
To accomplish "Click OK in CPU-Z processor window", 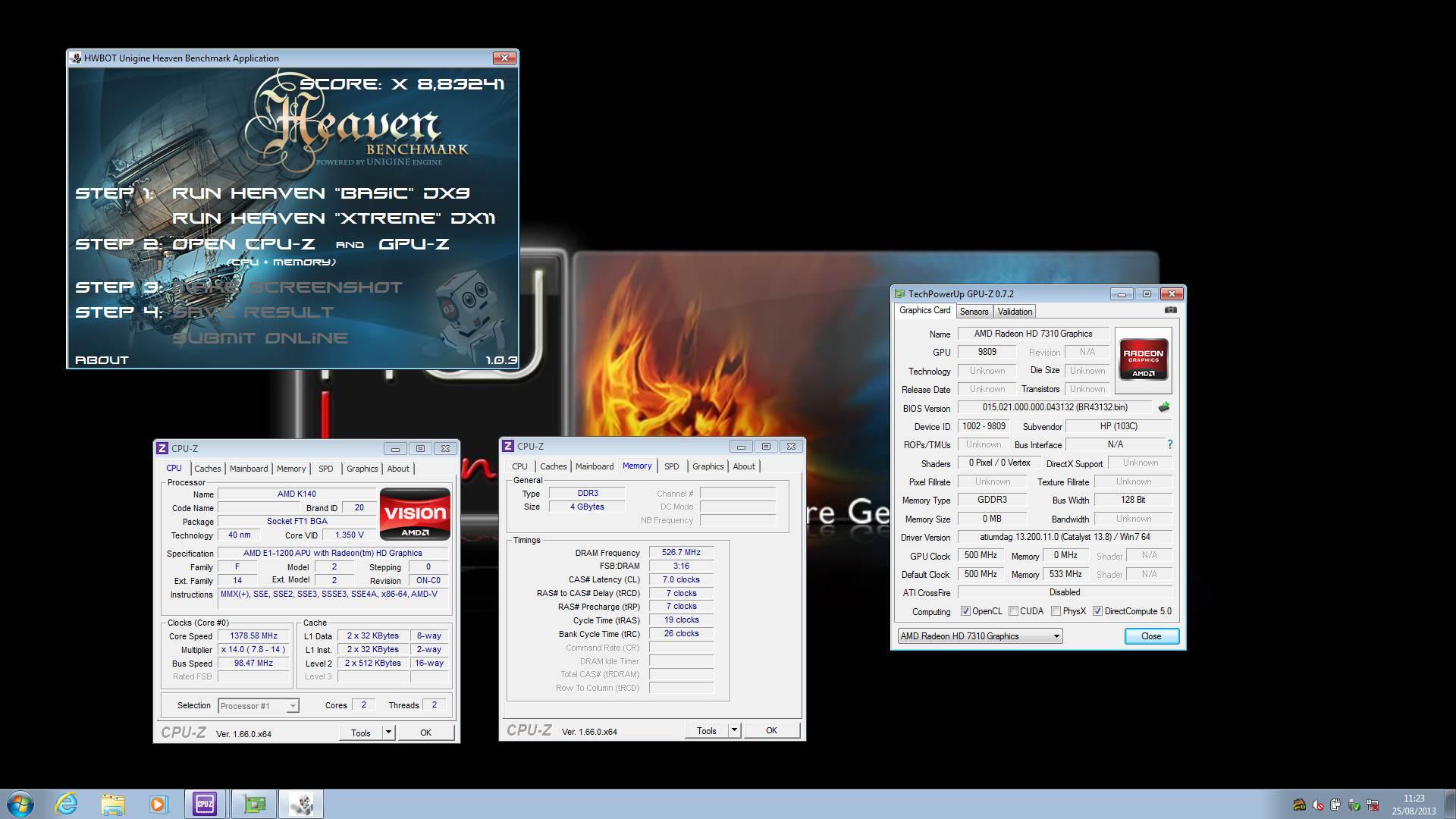I will [x=425, y=733].
